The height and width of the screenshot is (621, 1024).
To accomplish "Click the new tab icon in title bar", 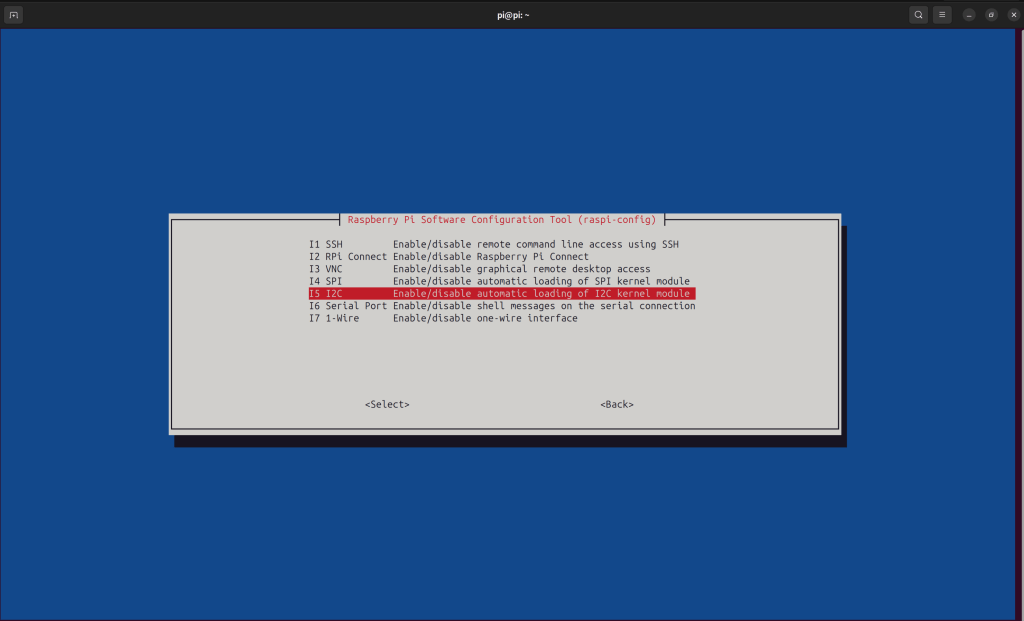I will (x=14, y=15).
